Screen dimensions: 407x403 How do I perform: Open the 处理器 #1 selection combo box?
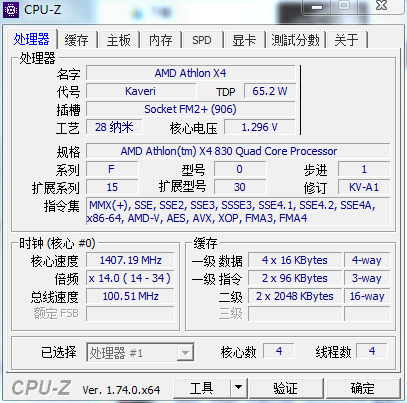coord(140,352)
